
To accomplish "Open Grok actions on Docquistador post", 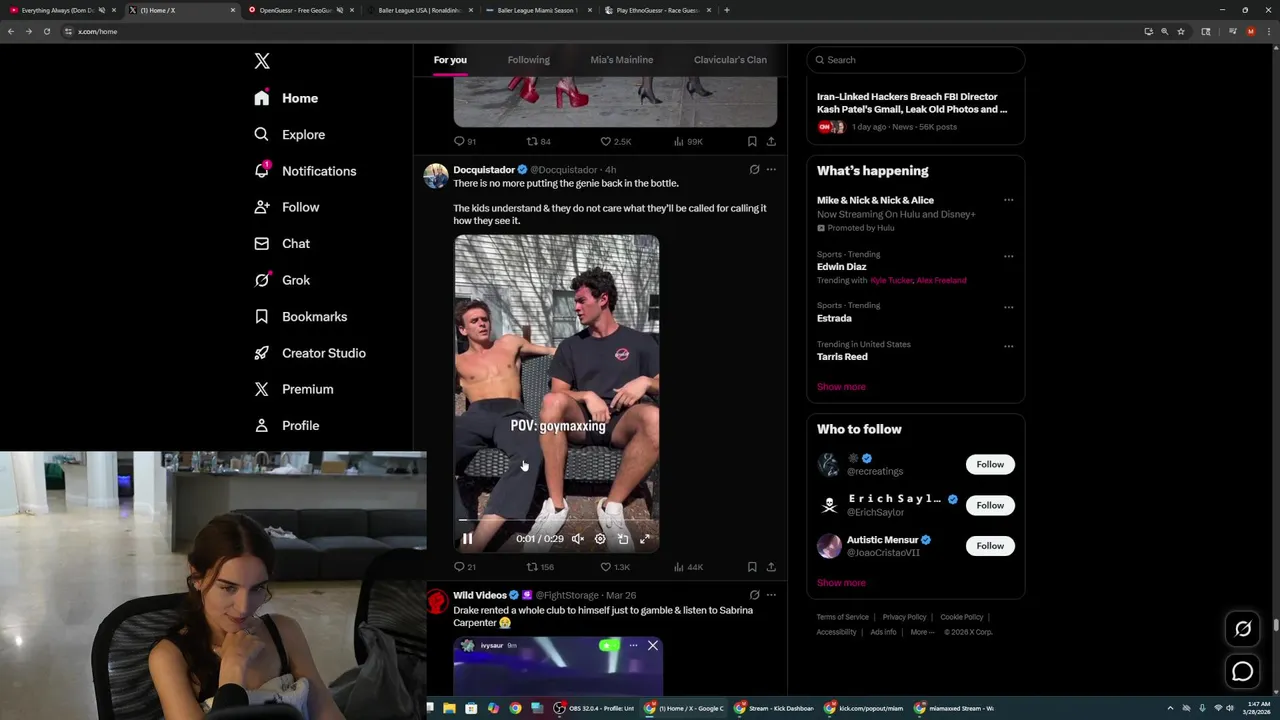I will click(x=754, y=169).
